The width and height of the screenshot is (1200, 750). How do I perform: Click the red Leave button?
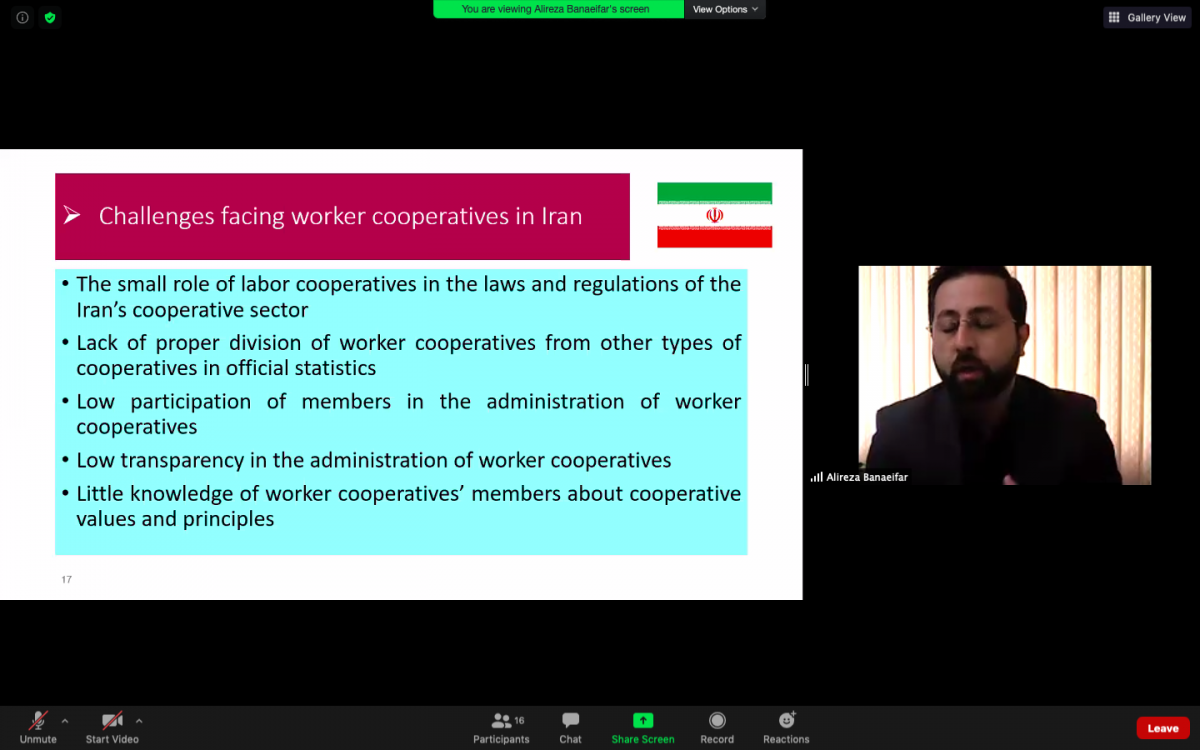(x=1162, y=728)
